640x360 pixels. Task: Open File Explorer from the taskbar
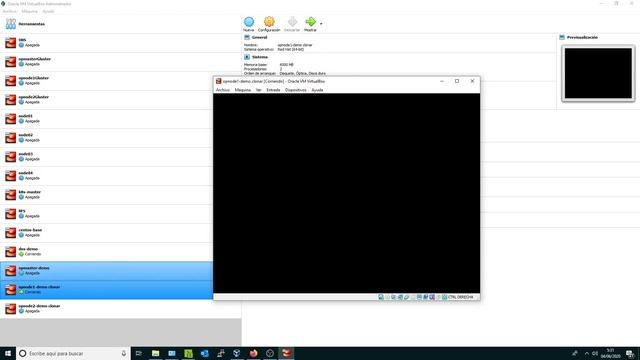pyautogui.click(x=156, y=353)
